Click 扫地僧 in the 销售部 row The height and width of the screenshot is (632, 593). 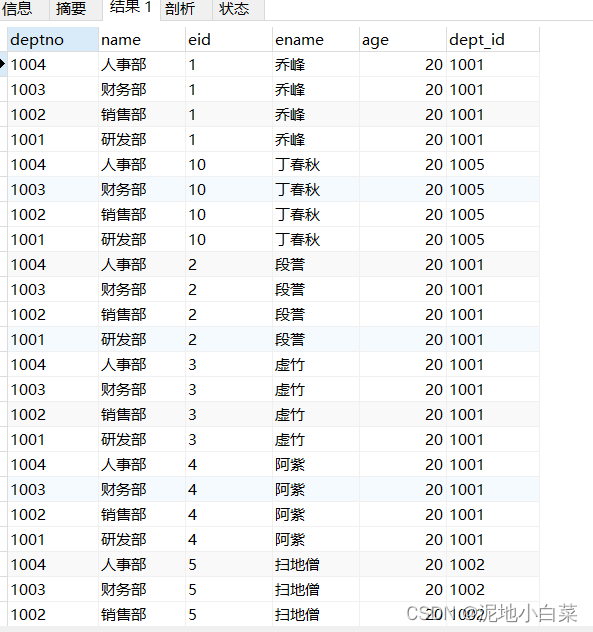click(316, 614)
